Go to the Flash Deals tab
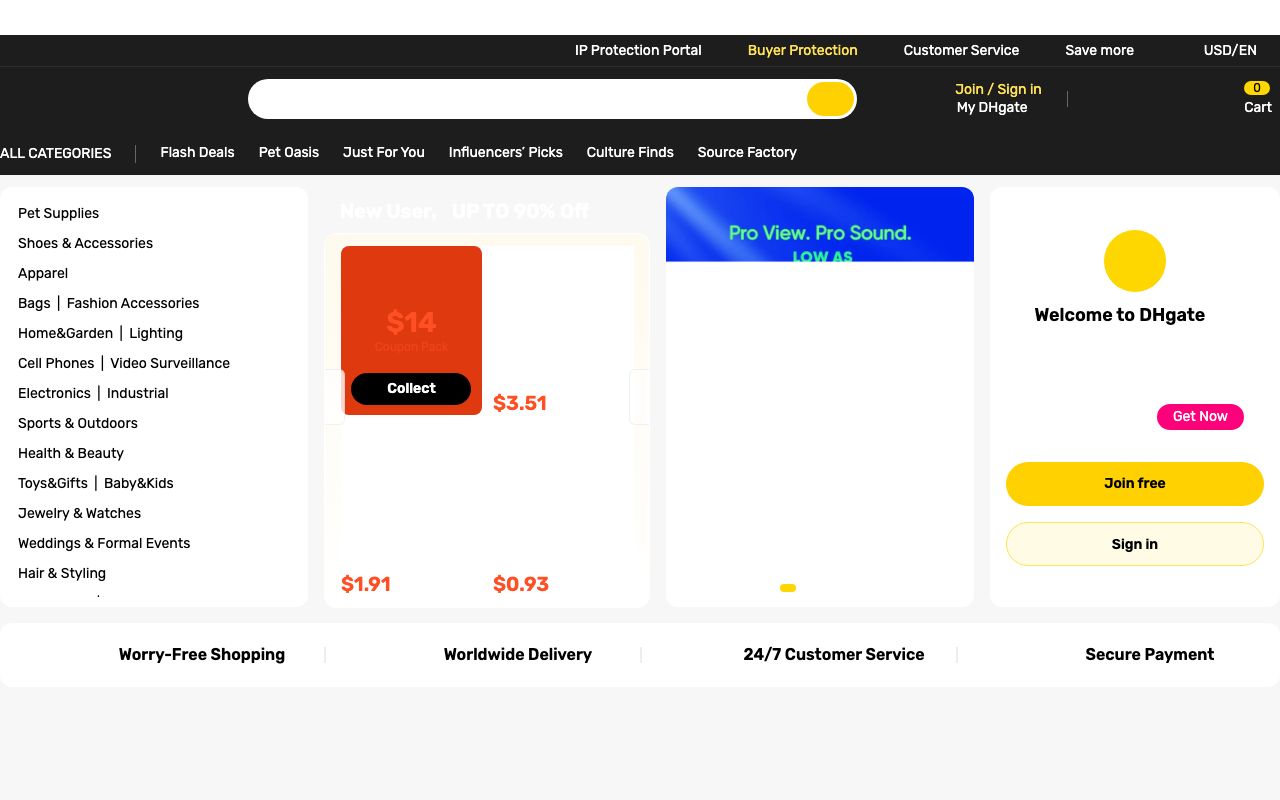Viewport: 1280px width, 800px height. point(197,152)
